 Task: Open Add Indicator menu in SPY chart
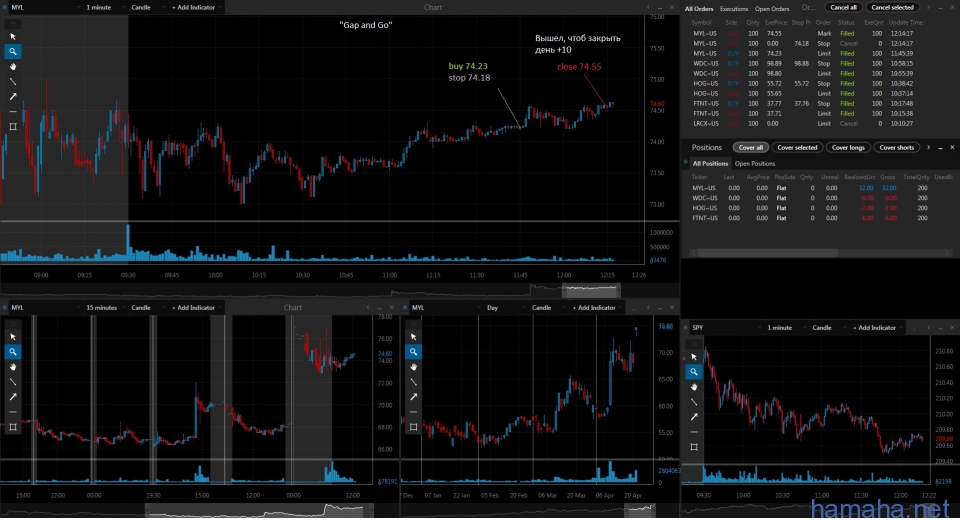tap(876, 328)
